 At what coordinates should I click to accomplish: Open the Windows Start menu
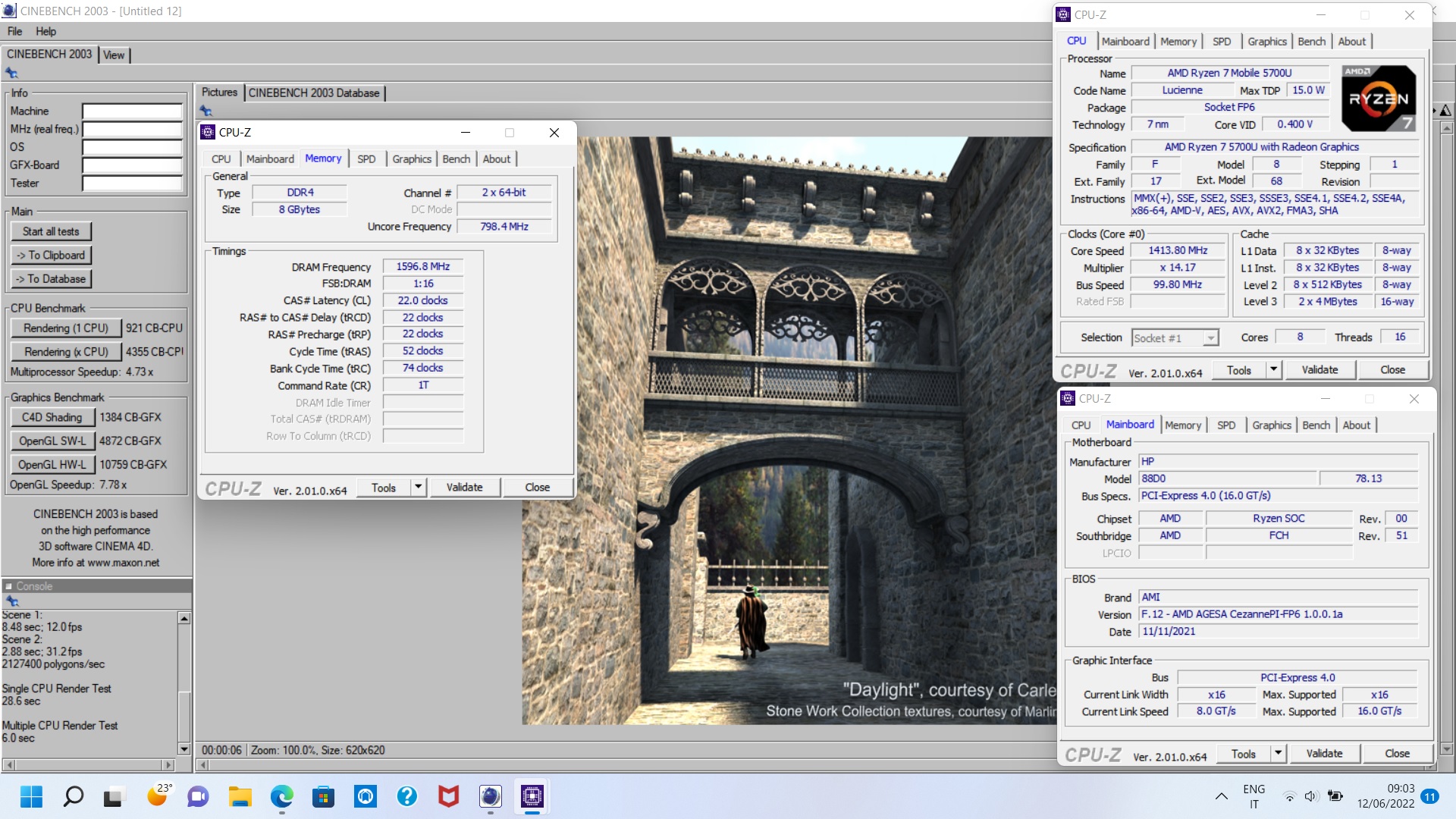click(x=31, y=796)
